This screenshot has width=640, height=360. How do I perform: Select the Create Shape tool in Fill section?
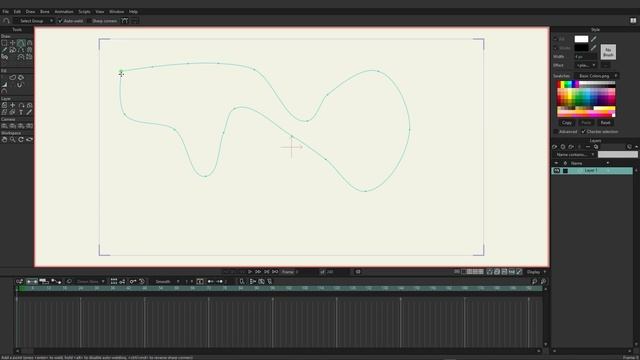(13, 78)
